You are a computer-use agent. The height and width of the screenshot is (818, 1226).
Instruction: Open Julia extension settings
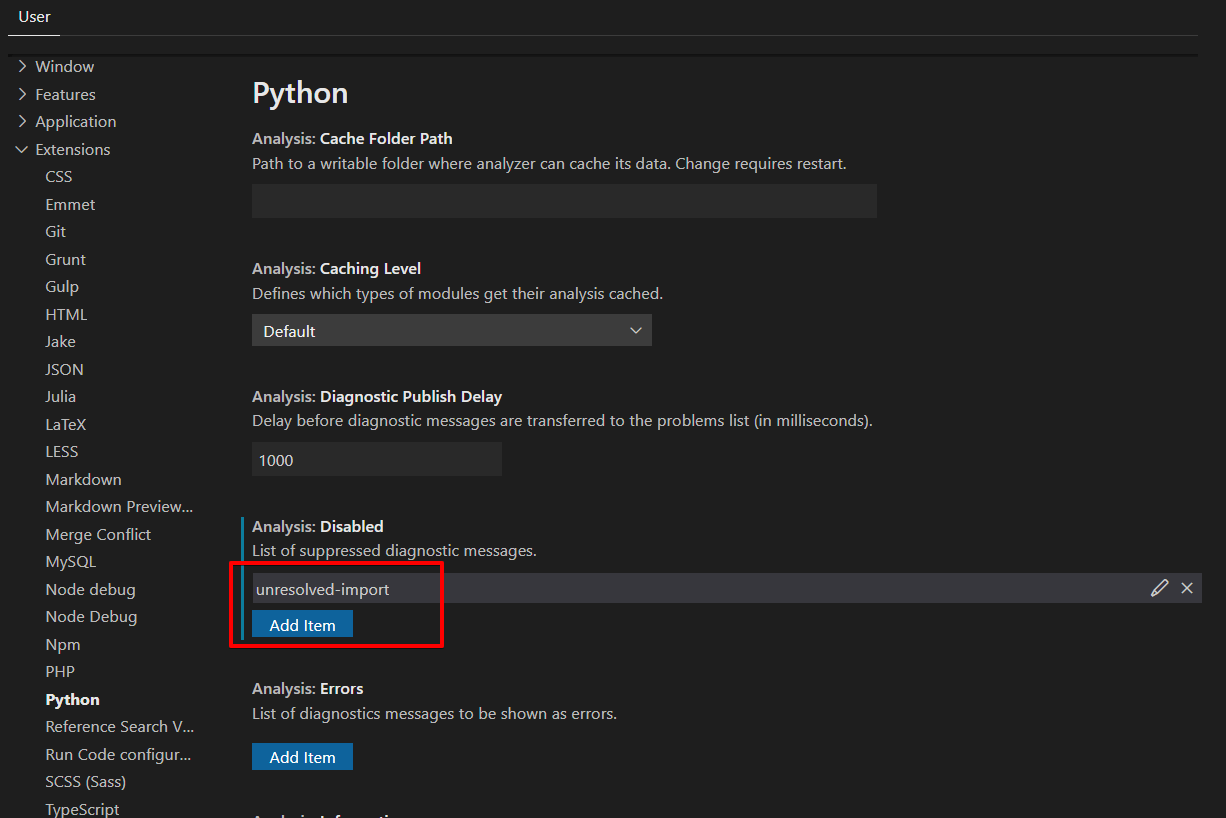61,397
